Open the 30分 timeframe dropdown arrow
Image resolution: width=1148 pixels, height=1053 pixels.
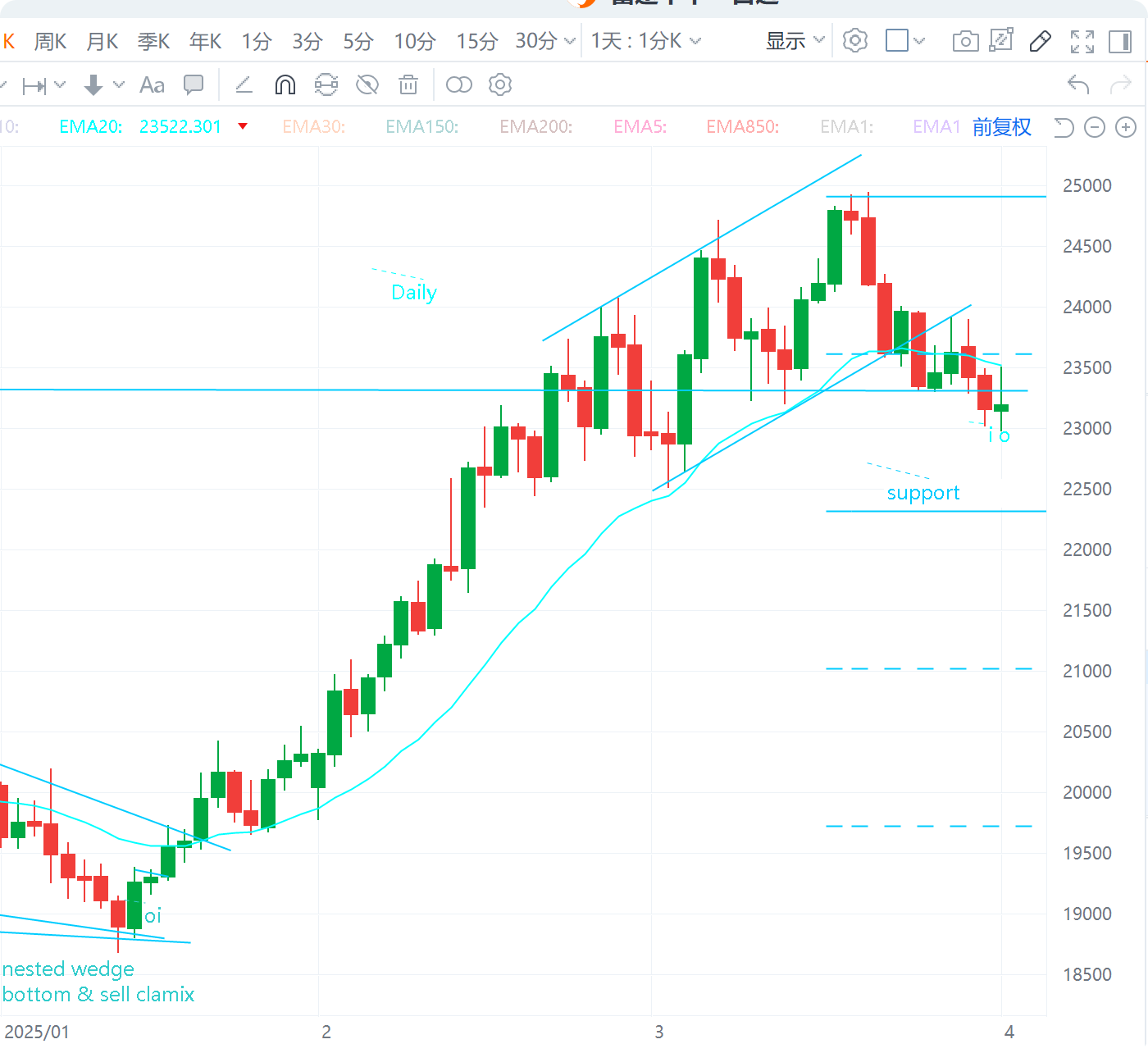pos(570,41)
